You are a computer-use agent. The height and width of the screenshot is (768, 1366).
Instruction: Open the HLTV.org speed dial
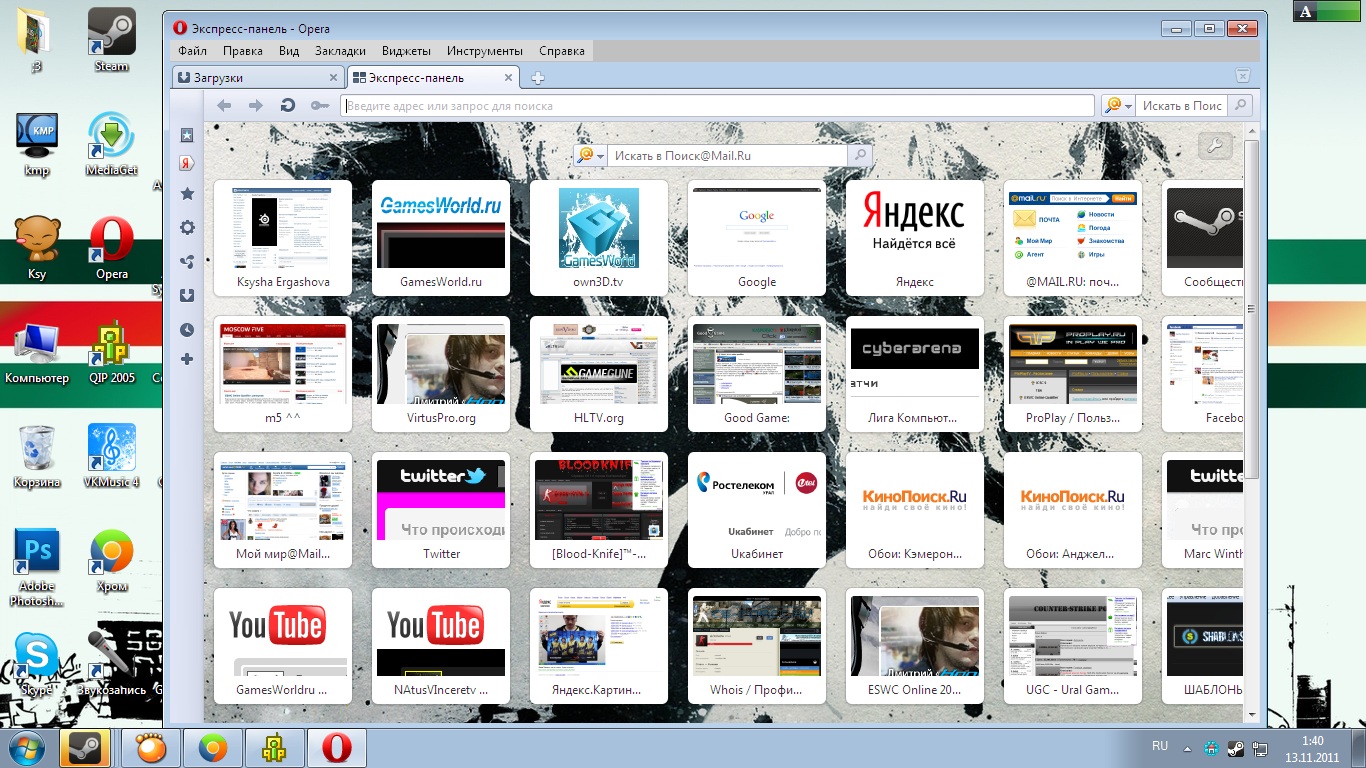pos(599,374)
